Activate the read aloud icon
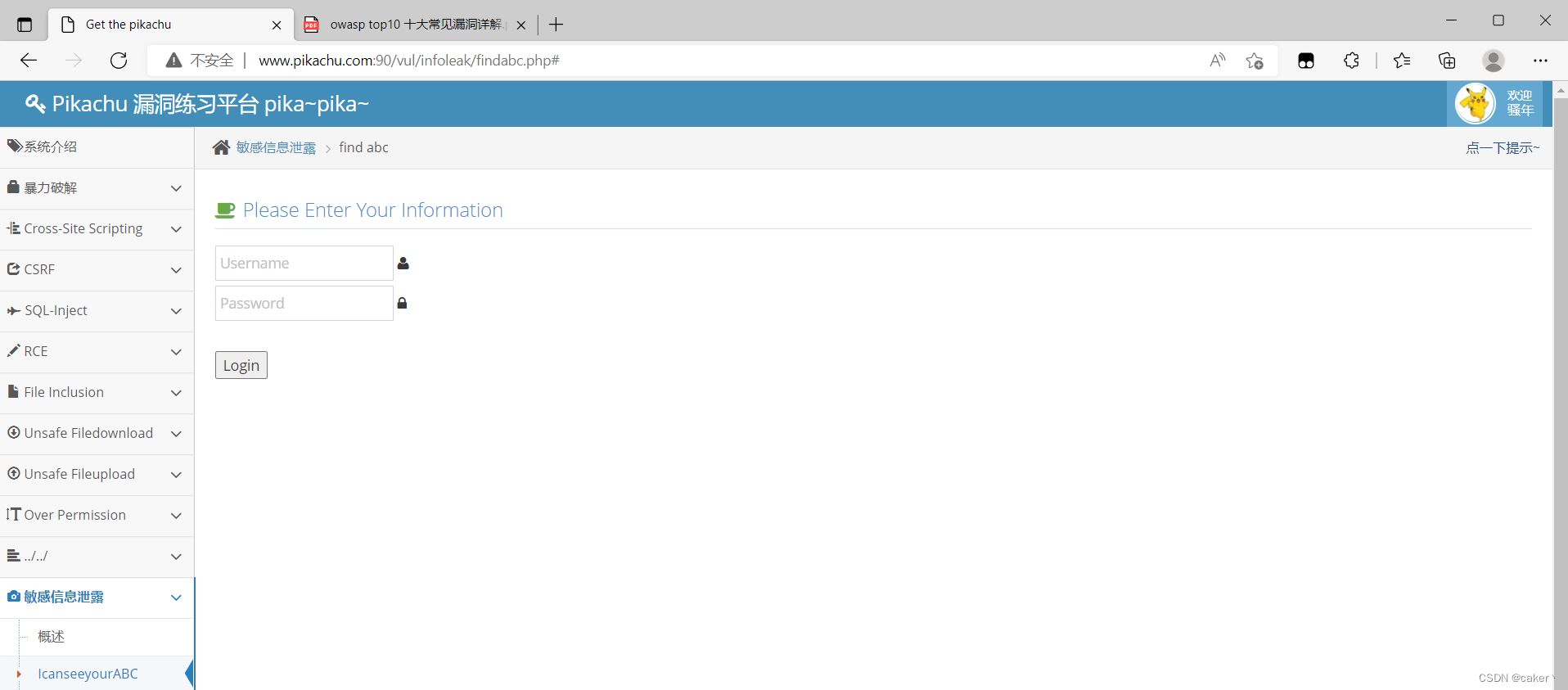This screenshot has width=1568, height=690. (x=1218, y=60)
